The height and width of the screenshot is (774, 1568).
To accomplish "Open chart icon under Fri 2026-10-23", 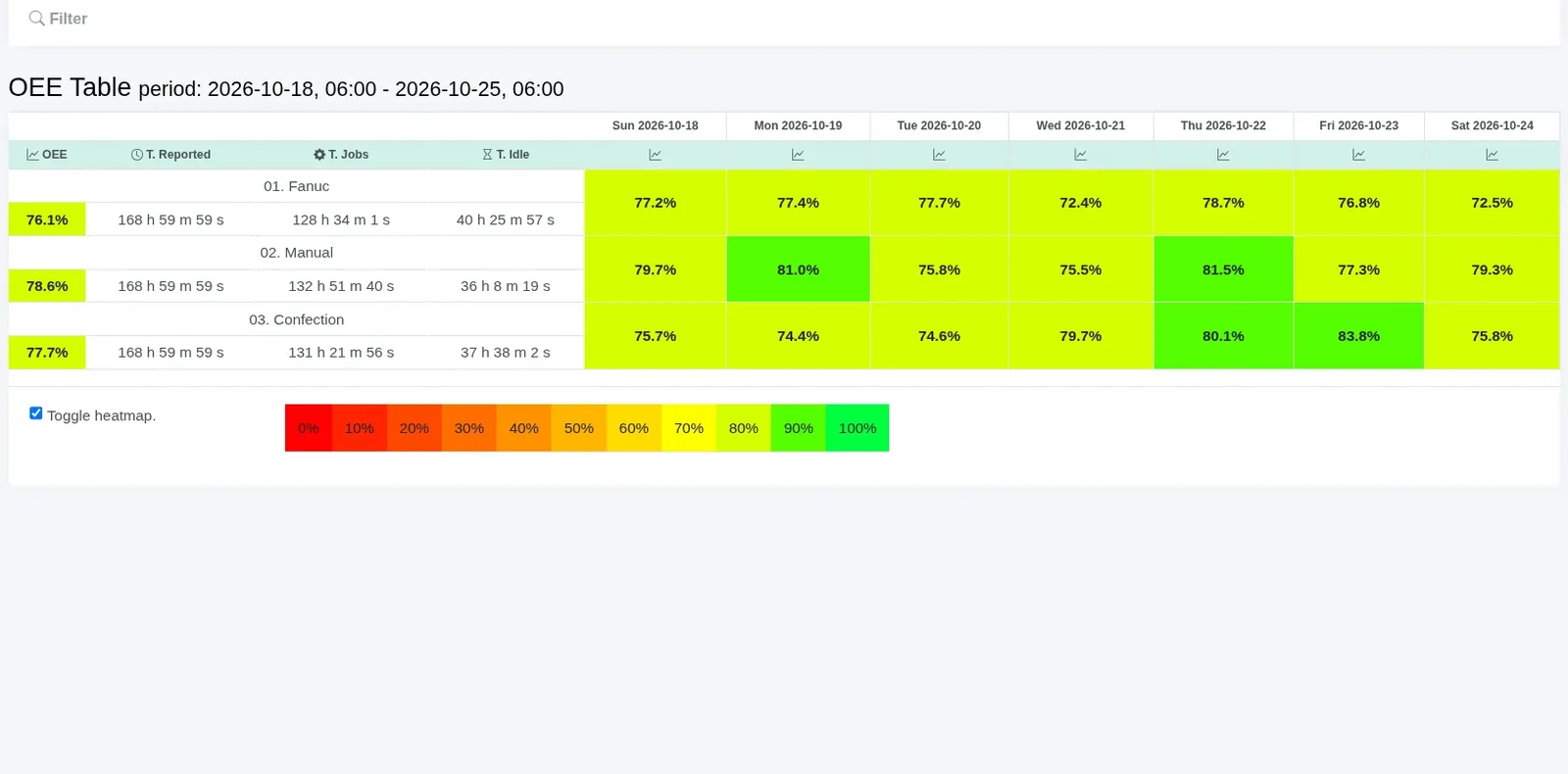I will point(1358,155).
